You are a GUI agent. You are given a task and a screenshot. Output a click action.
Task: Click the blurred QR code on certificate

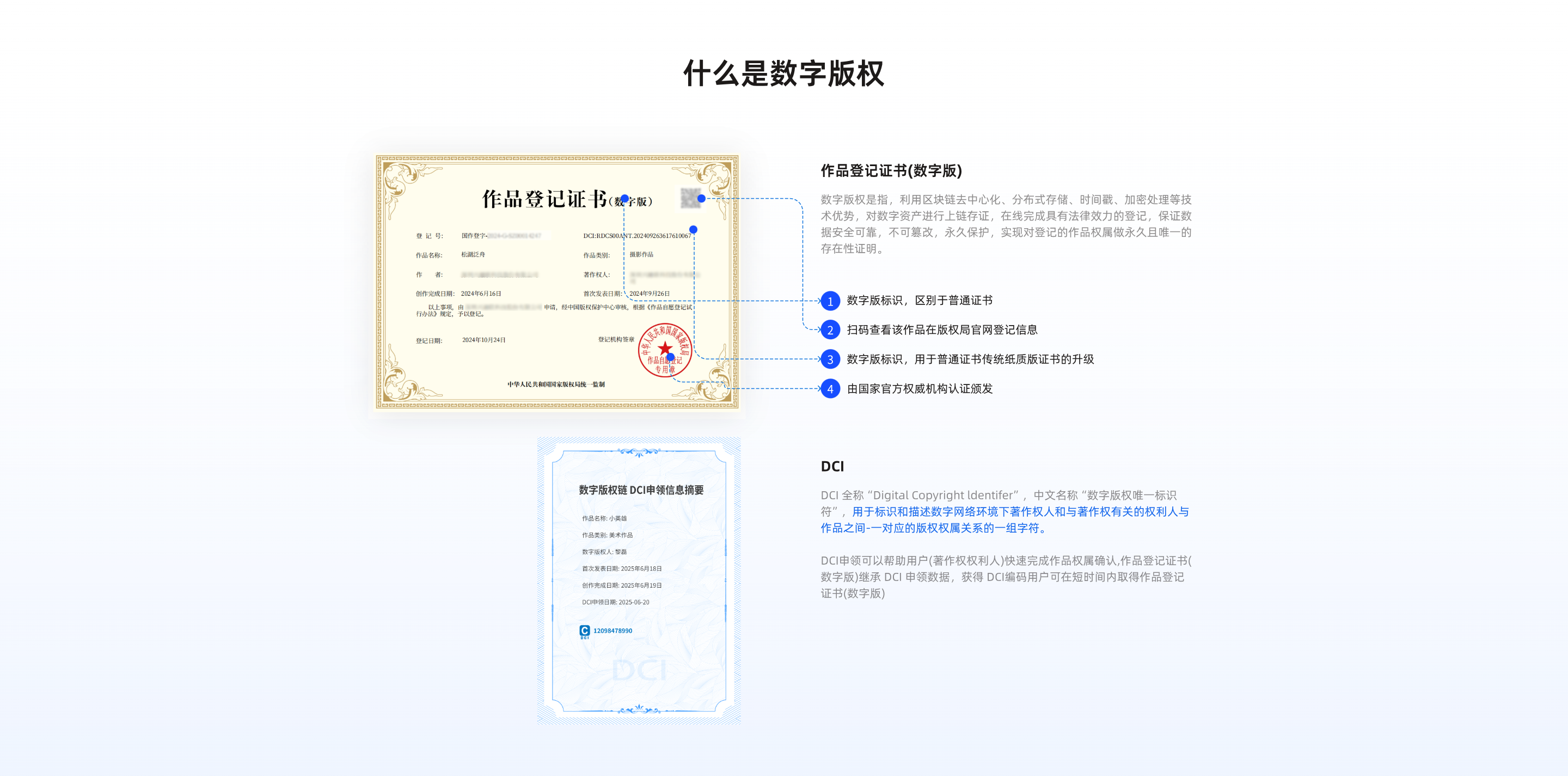(x=690, y=198)
